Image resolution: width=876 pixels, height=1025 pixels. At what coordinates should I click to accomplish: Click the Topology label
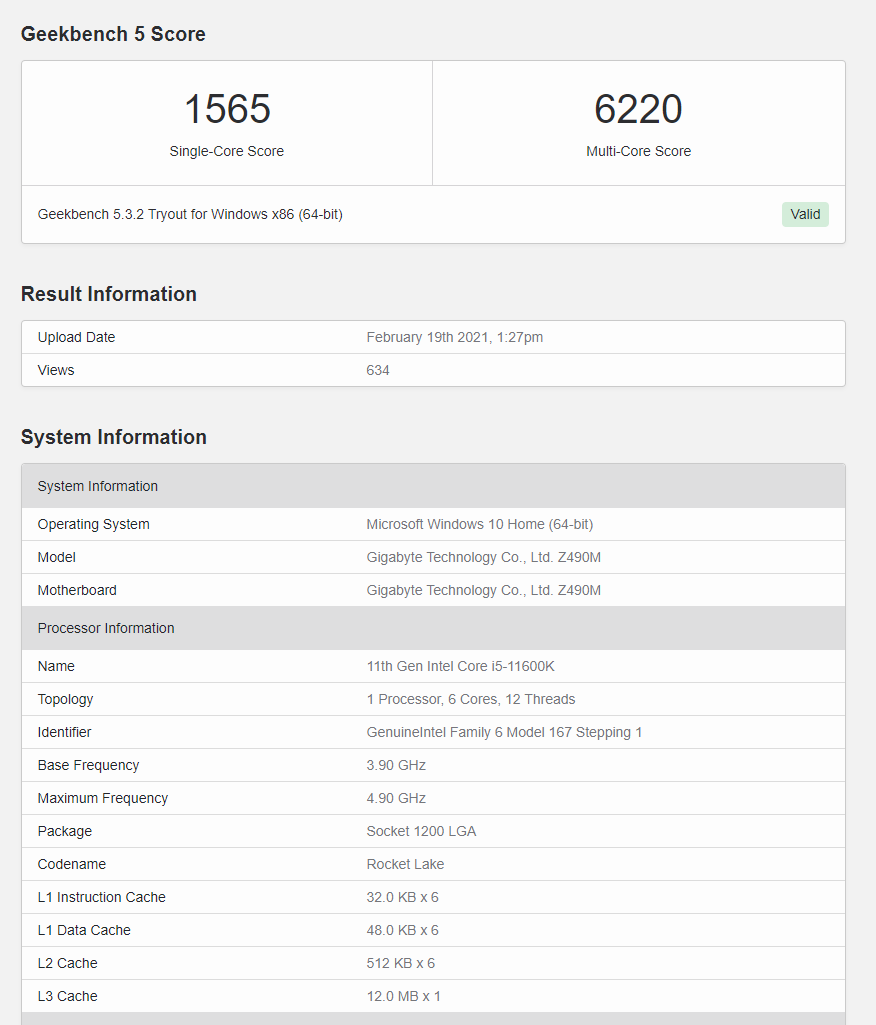click(x=65, y=699)
